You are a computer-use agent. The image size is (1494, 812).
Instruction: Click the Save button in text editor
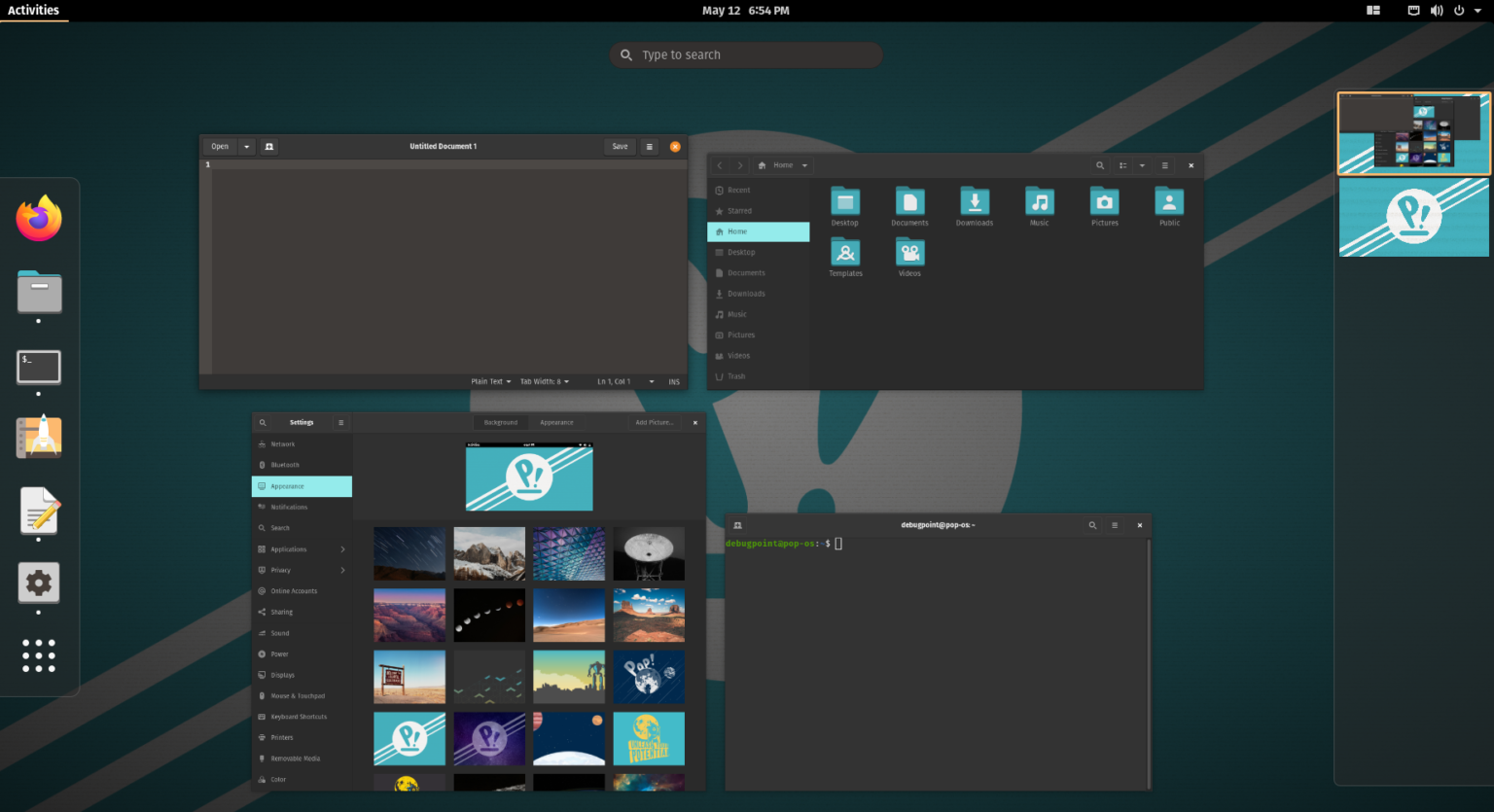point(620,147)
